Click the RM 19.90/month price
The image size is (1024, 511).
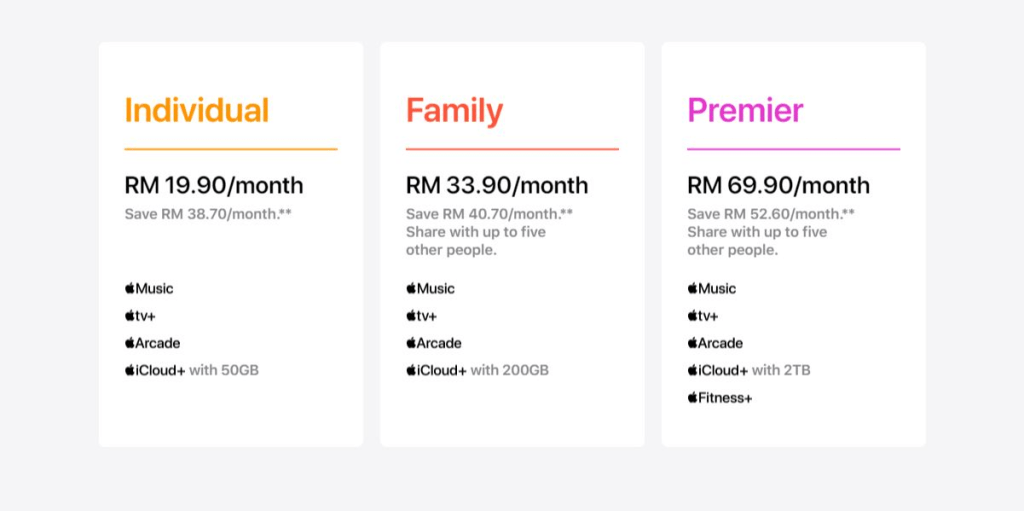point(214,186)
